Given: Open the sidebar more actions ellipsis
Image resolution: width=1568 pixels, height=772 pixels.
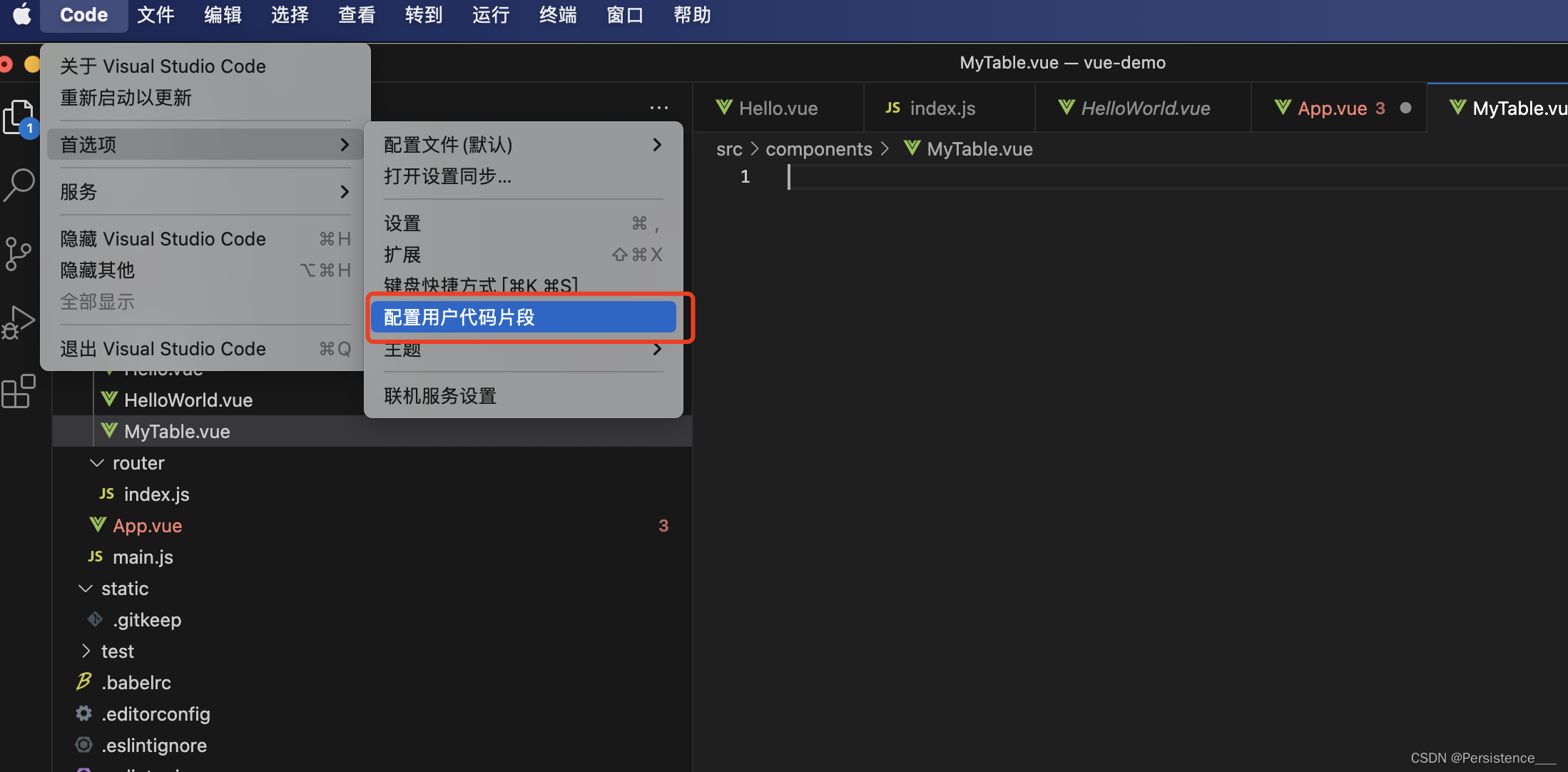Looking at the screenshot, I should tap(659, 108).
